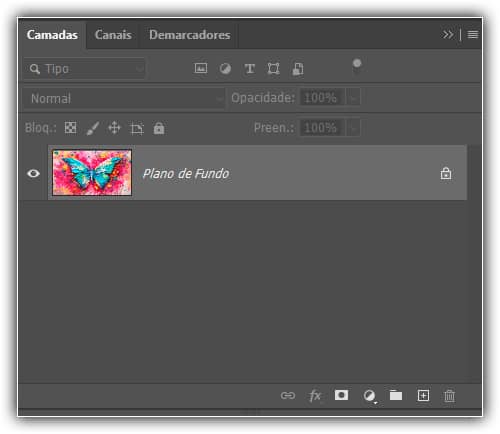Filter layers by adjustment layers icon
The width and height of the screenshot is (500, 434).
pyautogui.click(x=225, y=69)
